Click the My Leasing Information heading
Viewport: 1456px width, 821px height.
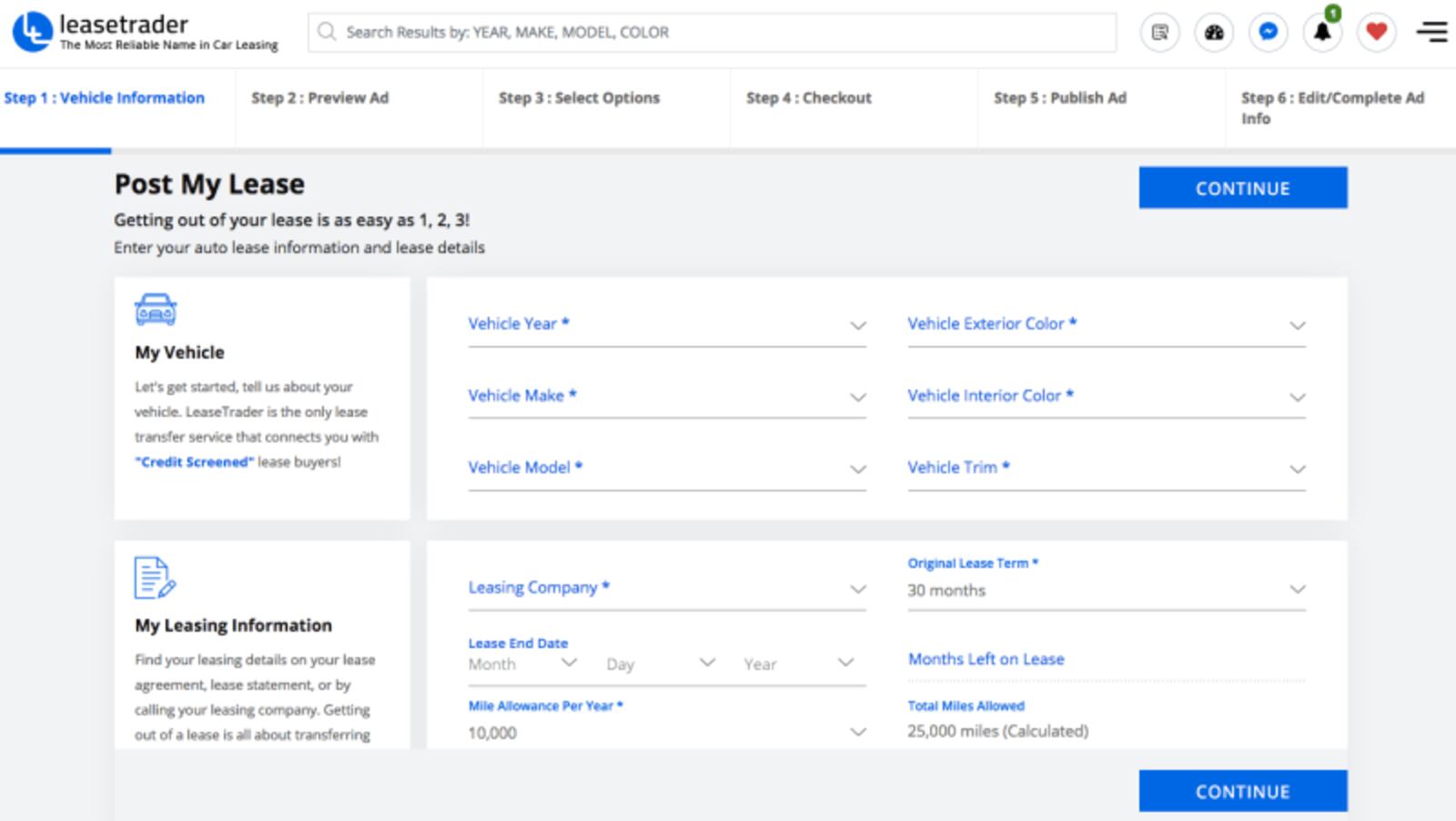234,625
